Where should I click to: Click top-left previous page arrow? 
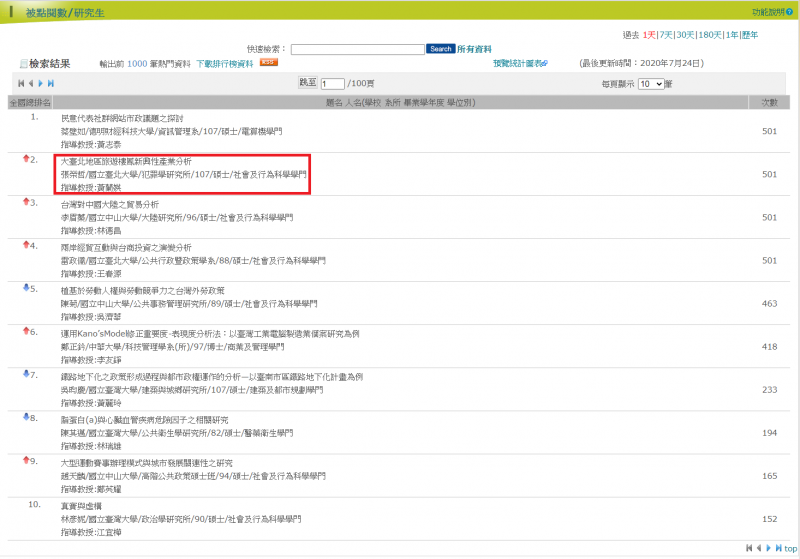click(30, 83)
